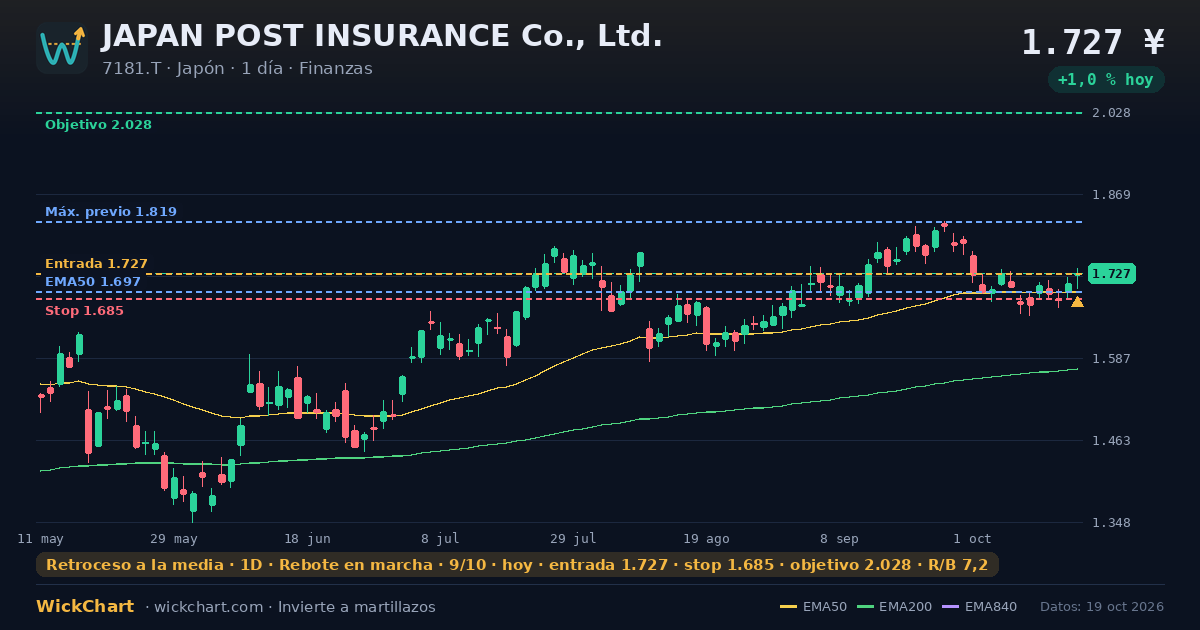The height and width of the screenshot is (630, 1200).
Task: Click the EMA840 legend swatch
Action: coord(950,607)
